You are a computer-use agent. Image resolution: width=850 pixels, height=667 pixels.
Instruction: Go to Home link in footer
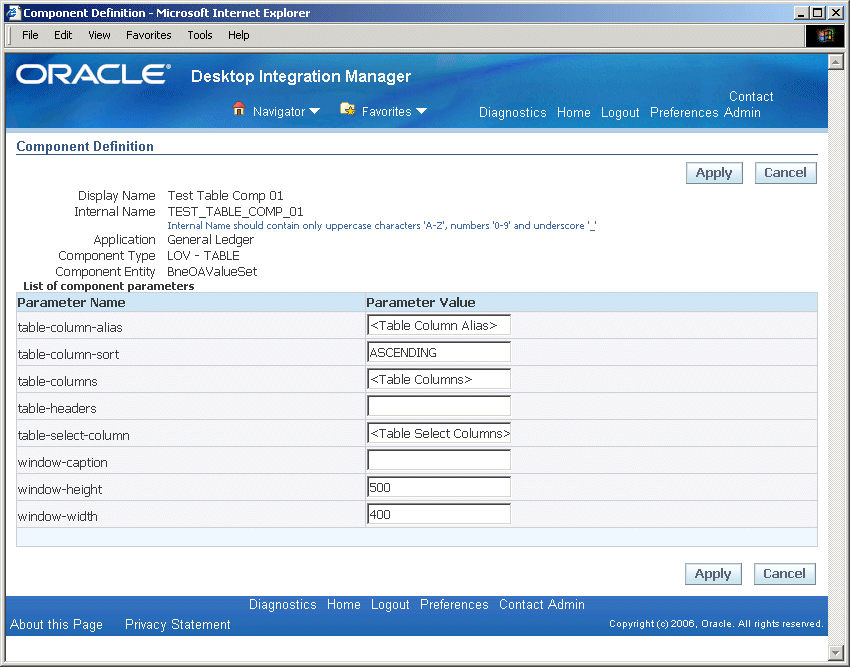(x=344, y=605)
